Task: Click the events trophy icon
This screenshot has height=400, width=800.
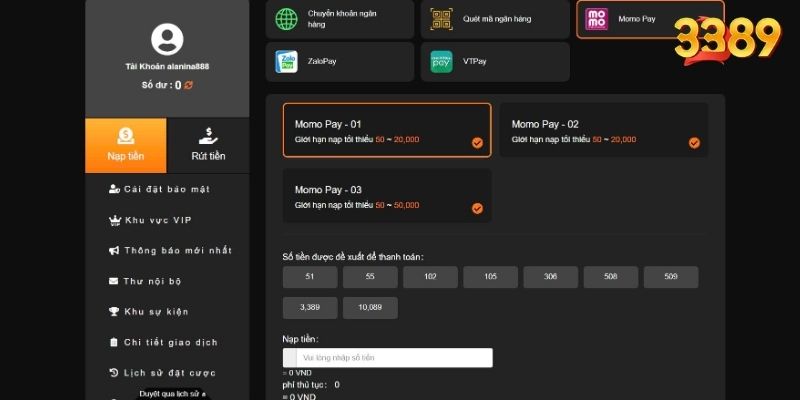Action: point(114,312)
